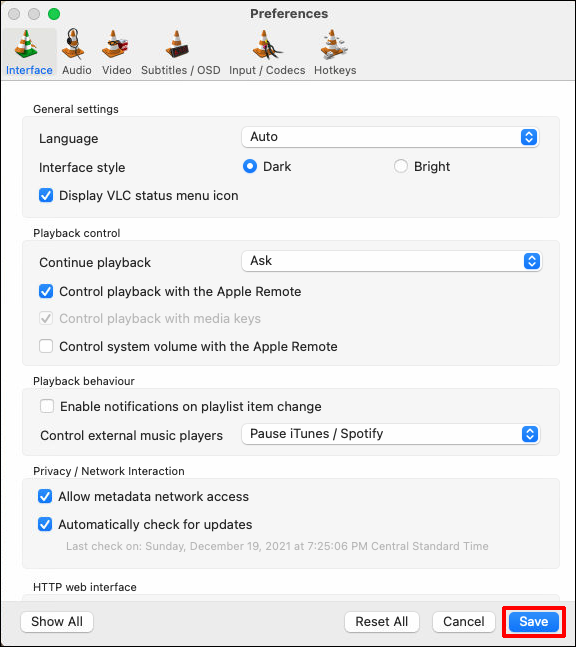
Task: Click the Save button
Action: coord(534,621)
